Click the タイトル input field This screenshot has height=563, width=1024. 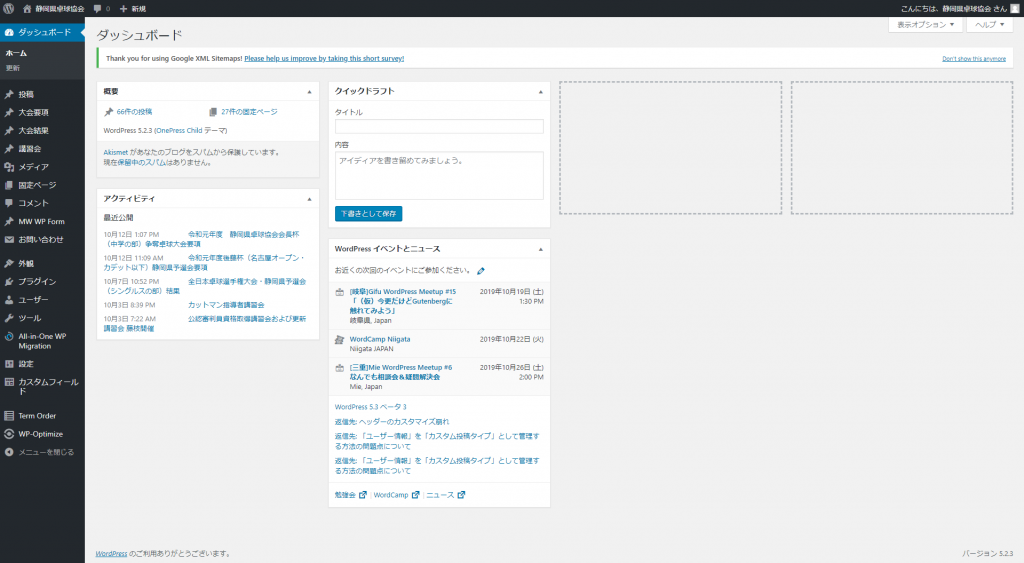click(439, 127)
